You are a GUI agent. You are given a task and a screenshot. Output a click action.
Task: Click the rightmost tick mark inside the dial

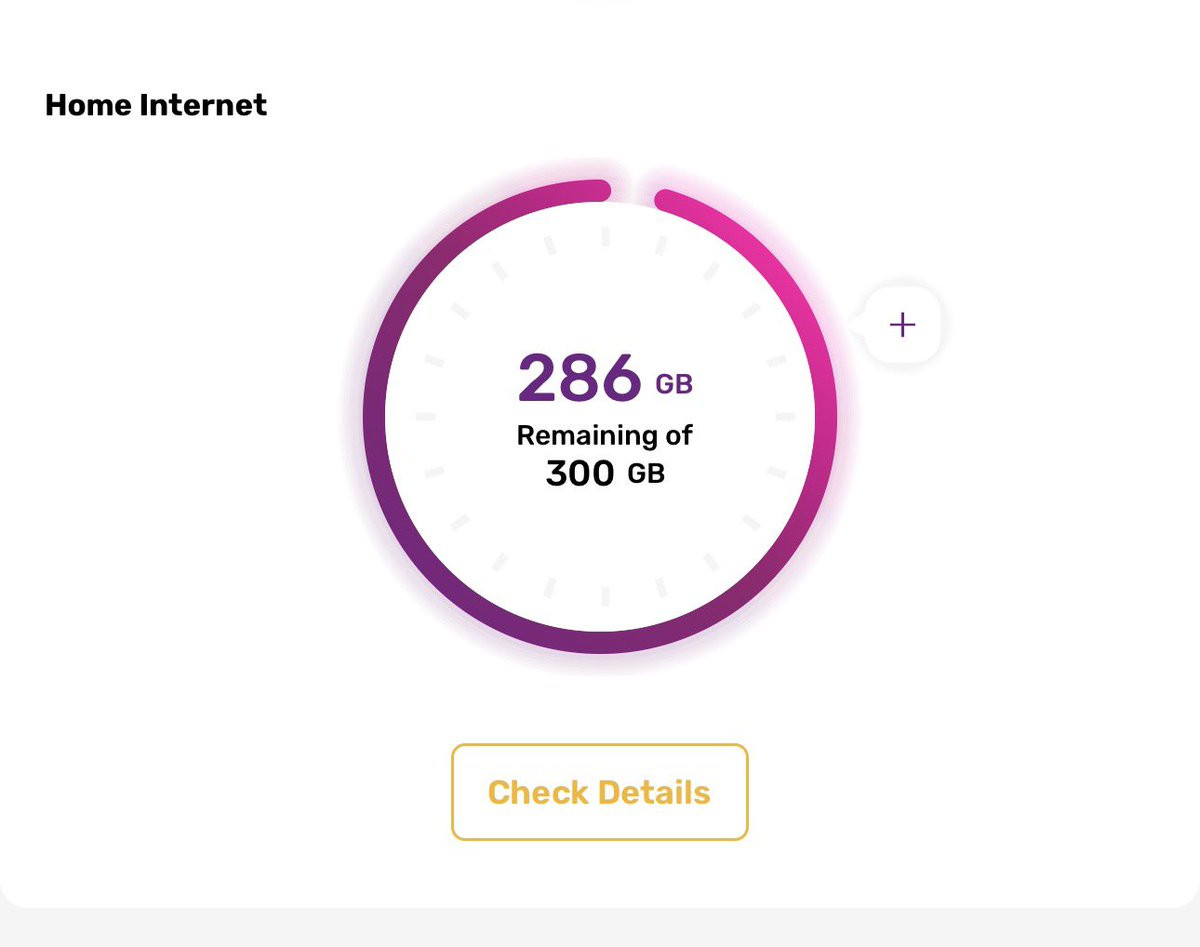(785, 416)
